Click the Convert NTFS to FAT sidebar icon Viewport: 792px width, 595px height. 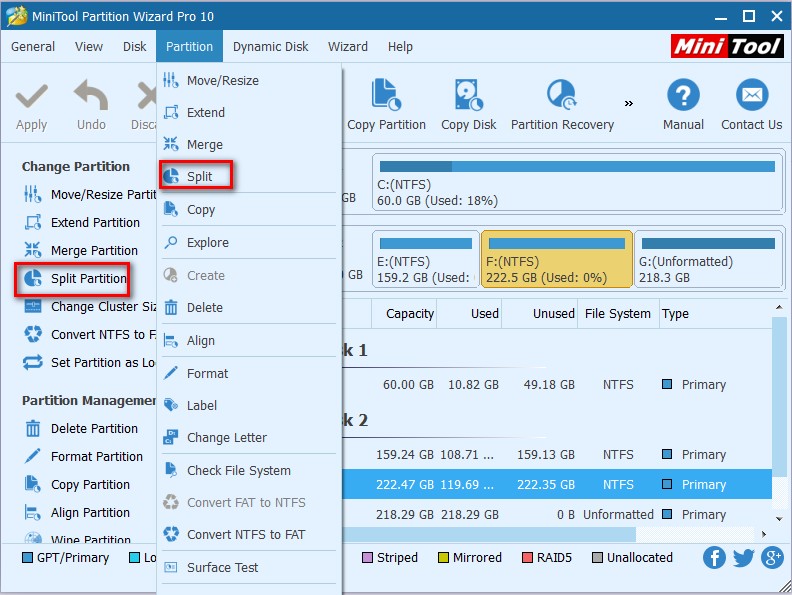pyautogui.click(x=33, y=334)
